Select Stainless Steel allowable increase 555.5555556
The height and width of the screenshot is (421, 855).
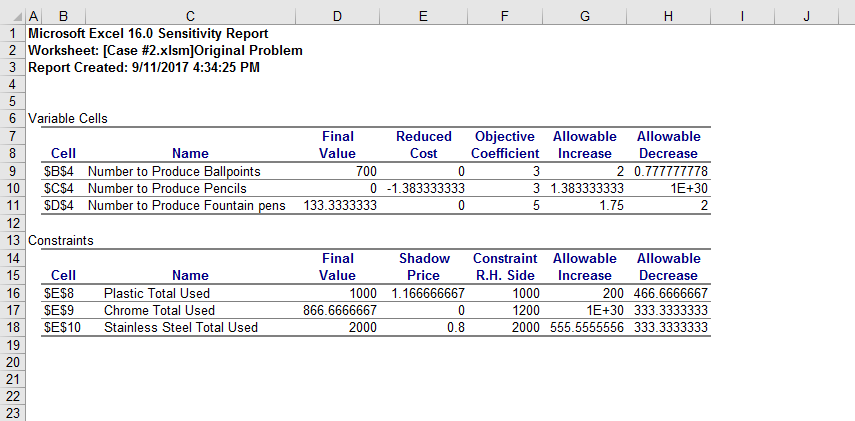(x=587, y=327)
